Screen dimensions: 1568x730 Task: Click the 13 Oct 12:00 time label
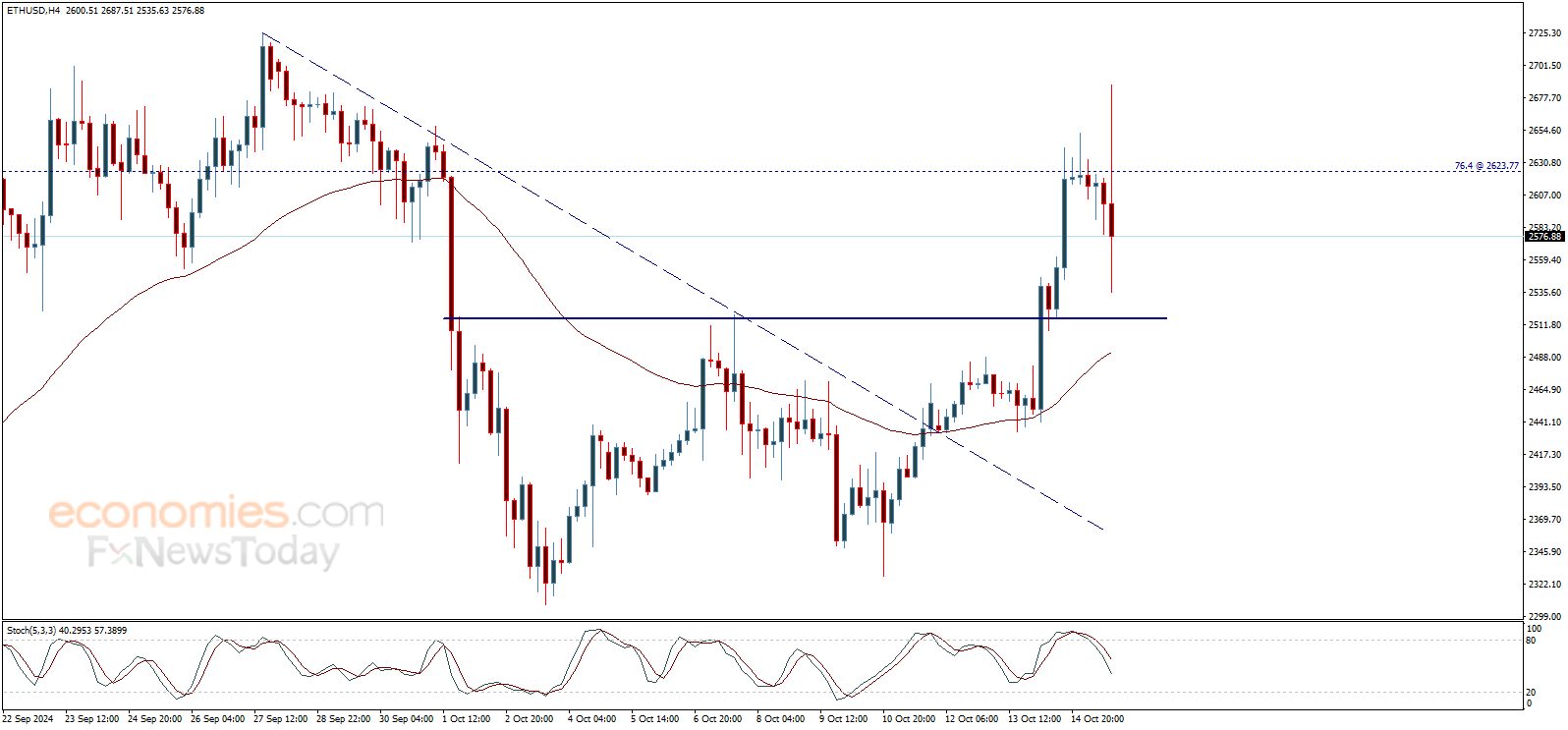click(x=1035, y=719)
